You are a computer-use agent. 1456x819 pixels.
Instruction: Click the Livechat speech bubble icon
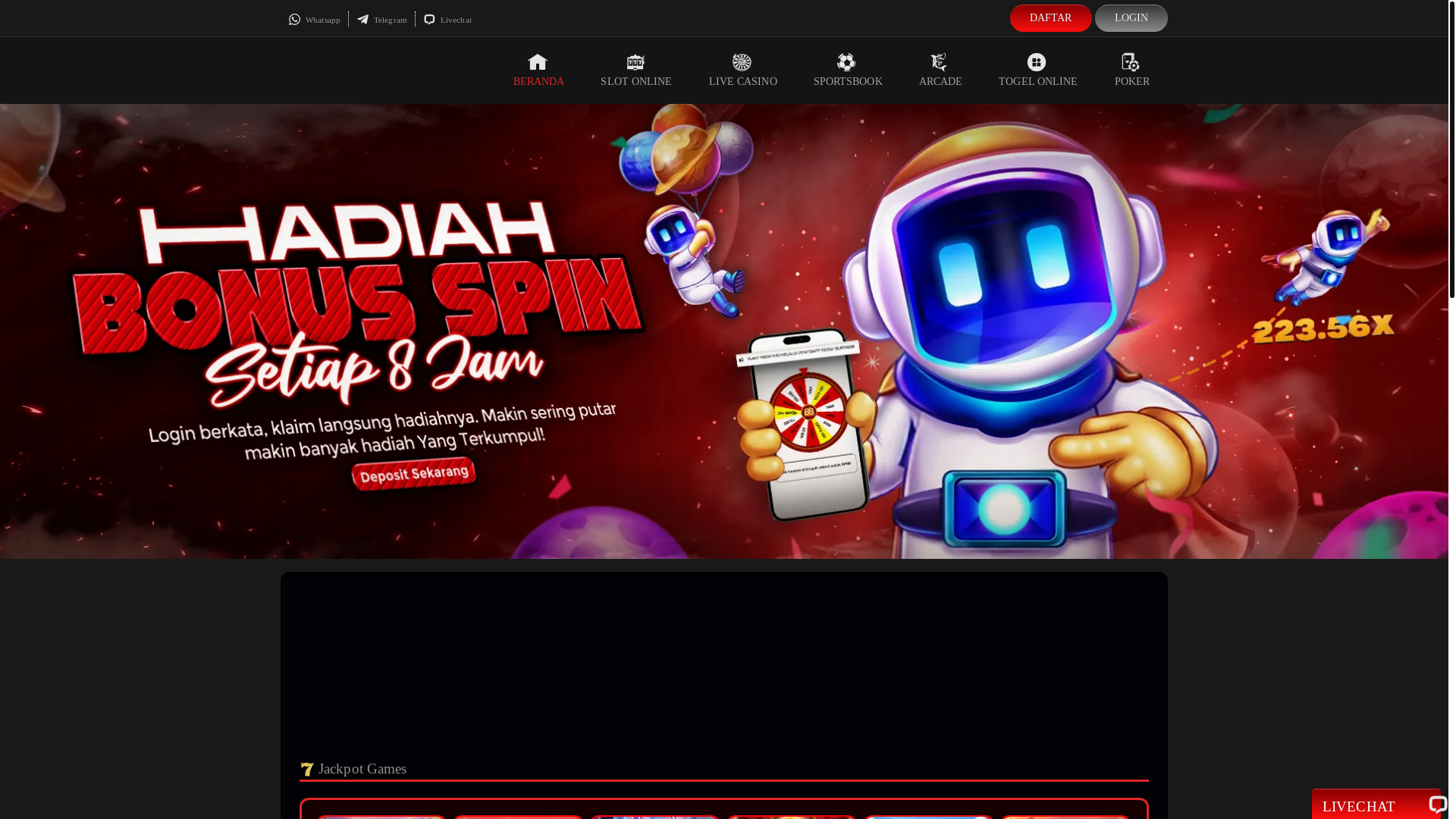pos(429,20)
